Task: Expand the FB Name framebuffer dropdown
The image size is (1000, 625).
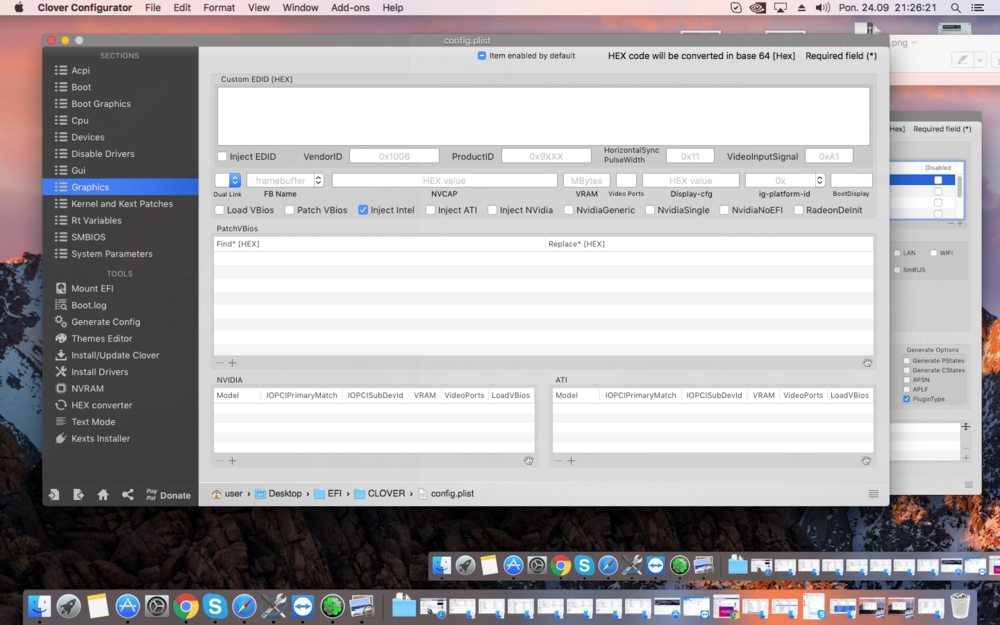Action: [x=318, y=181]
